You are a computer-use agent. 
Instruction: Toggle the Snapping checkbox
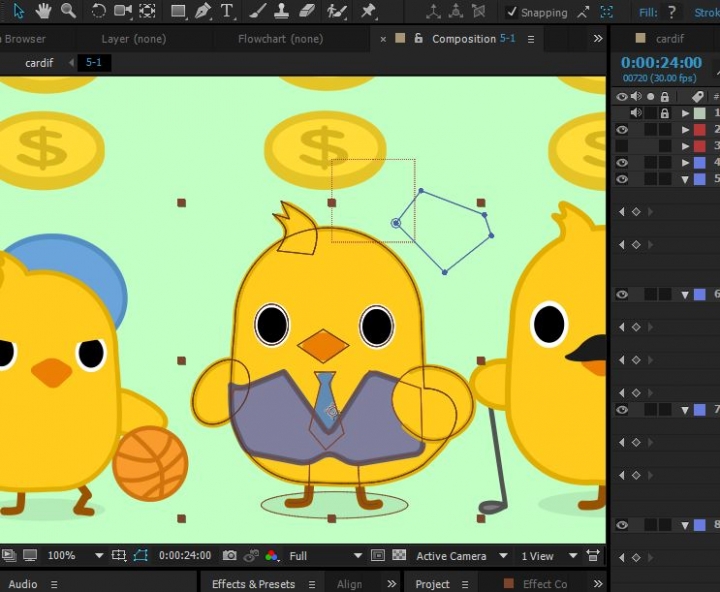click(x=512, y=12)
